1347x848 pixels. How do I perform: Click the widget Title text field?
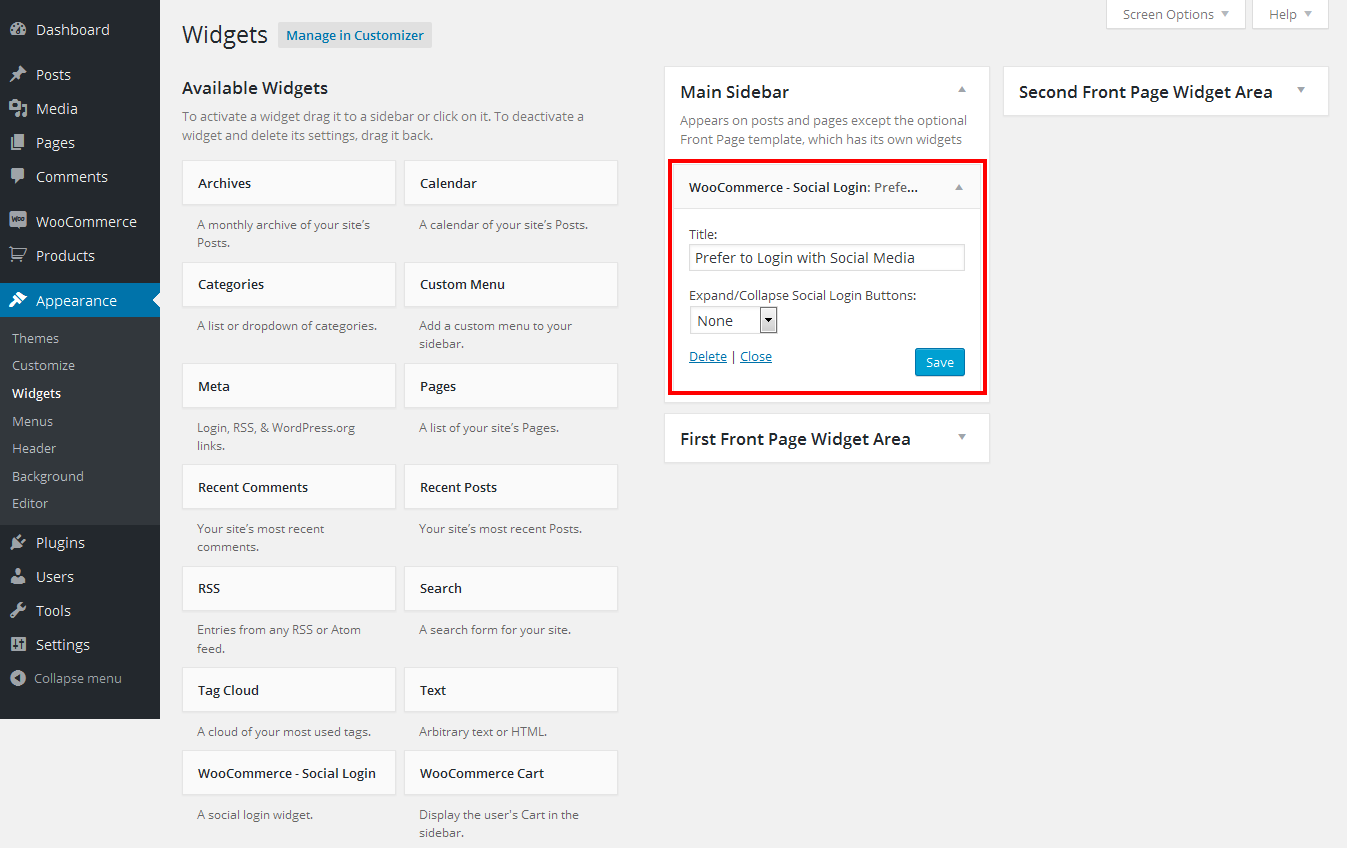(x=827, y=258)
